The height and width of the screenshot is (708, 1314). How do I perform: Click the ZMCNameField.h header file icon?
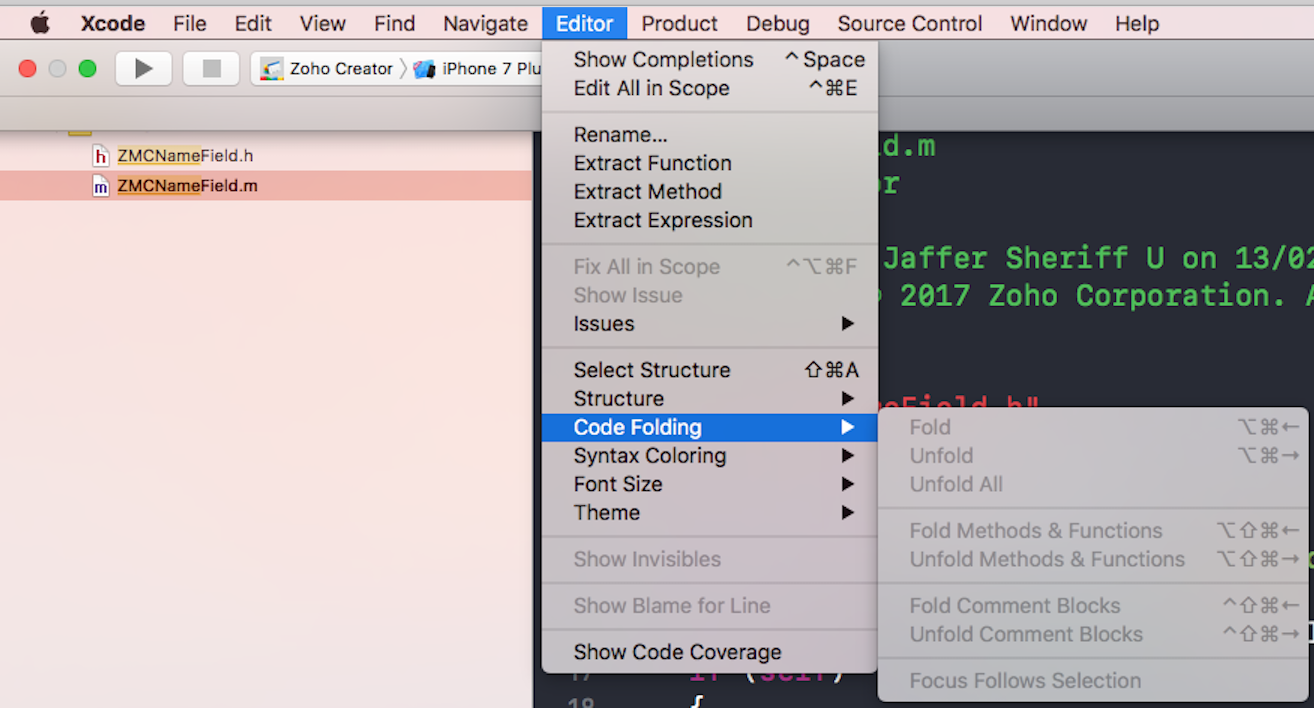point(101,156)
